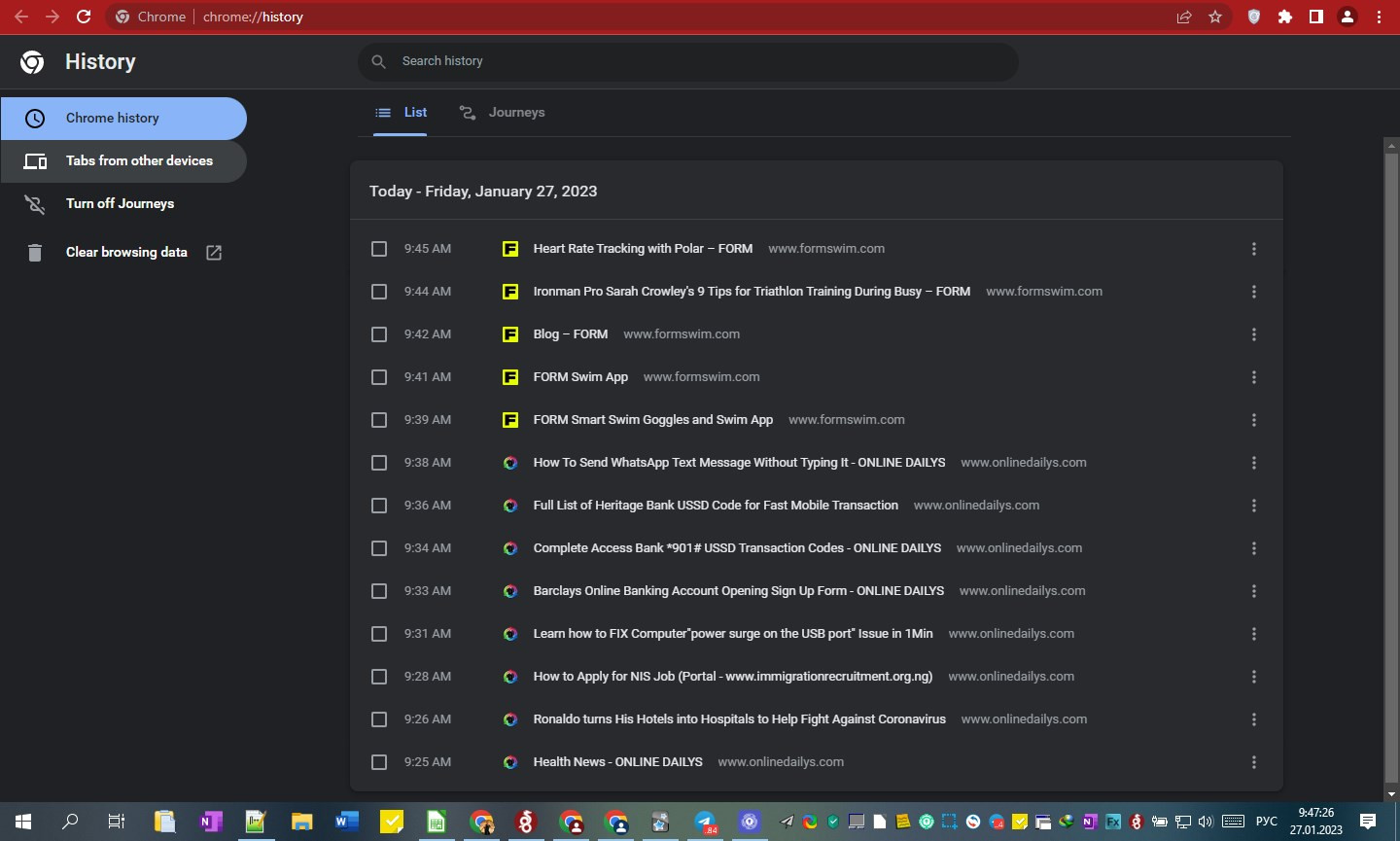
Task: Open Tabs from other devices
Action: (x=123, y=161)
